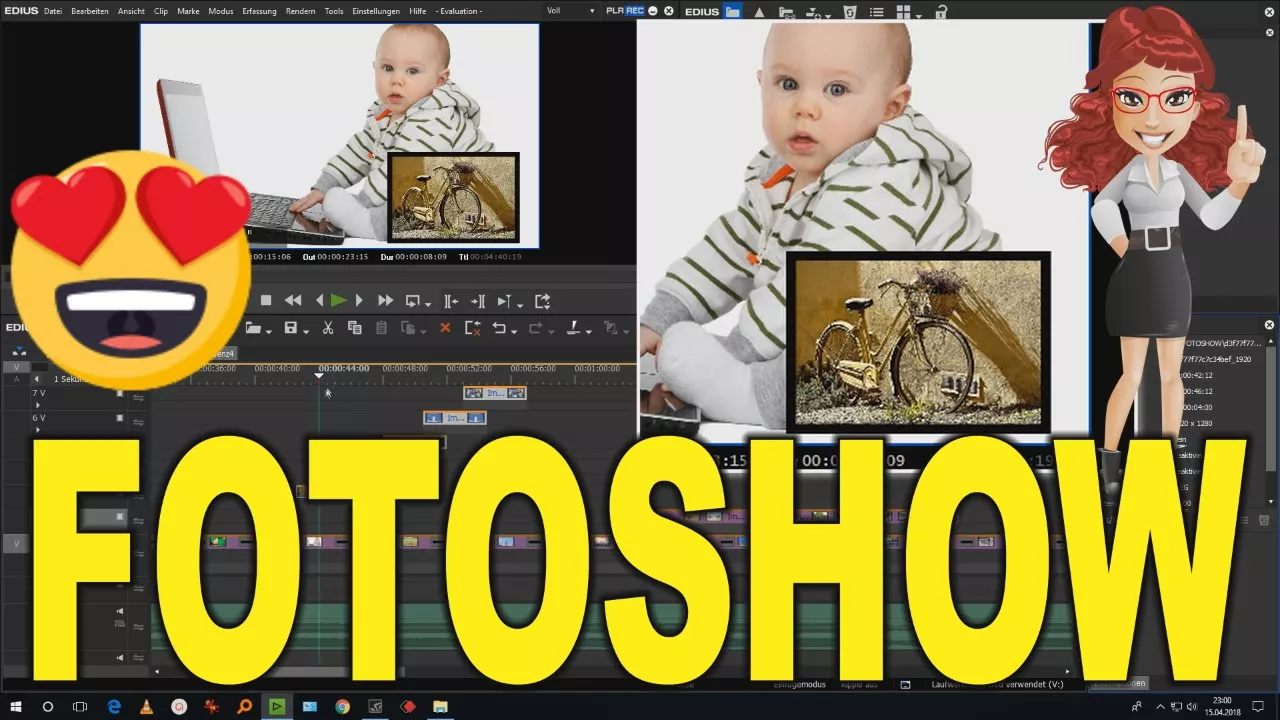Click the export icon in the player
Screen dimensions: 1280x720
[x=543, y=300]
